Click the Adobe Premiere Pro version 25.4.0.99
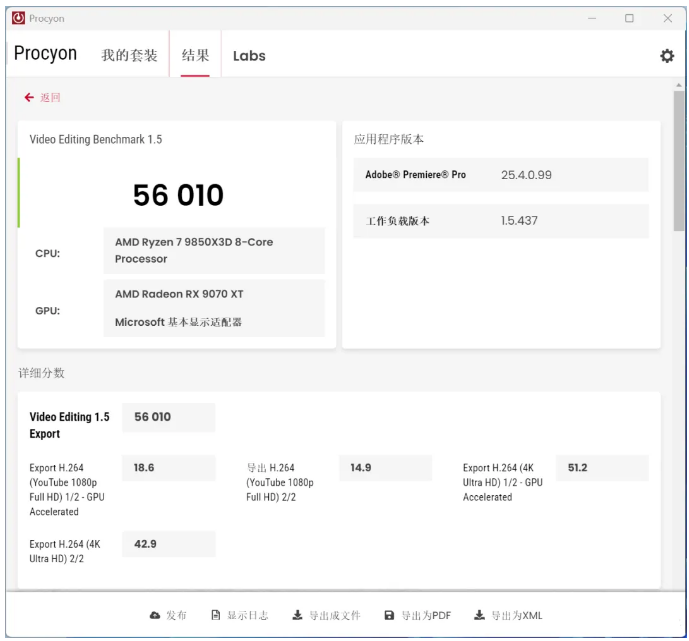This screenshot has height=641, width=689. pos(526,175)
